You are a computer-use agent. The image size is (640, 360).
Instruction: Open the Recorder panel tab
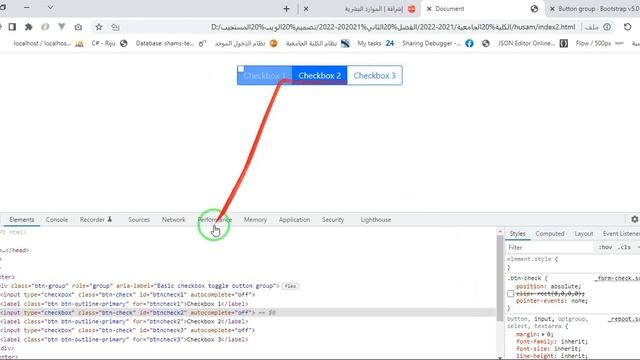pos(96,220)
